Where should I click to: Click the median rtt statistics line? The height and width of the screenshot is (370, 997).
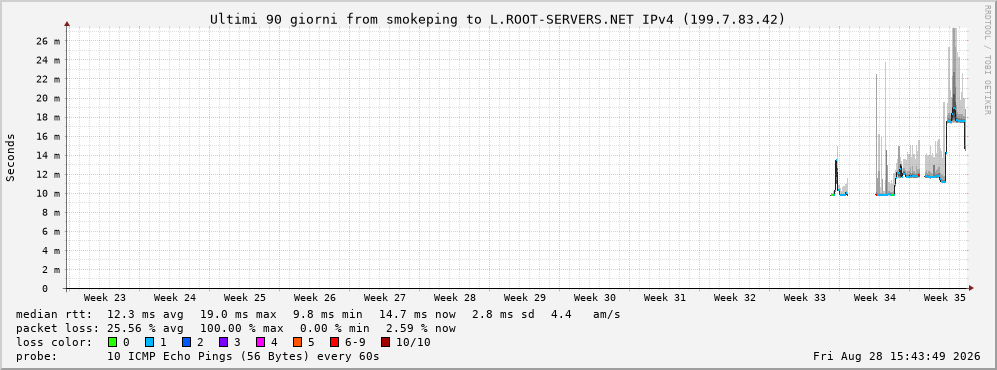pos(318,315)
